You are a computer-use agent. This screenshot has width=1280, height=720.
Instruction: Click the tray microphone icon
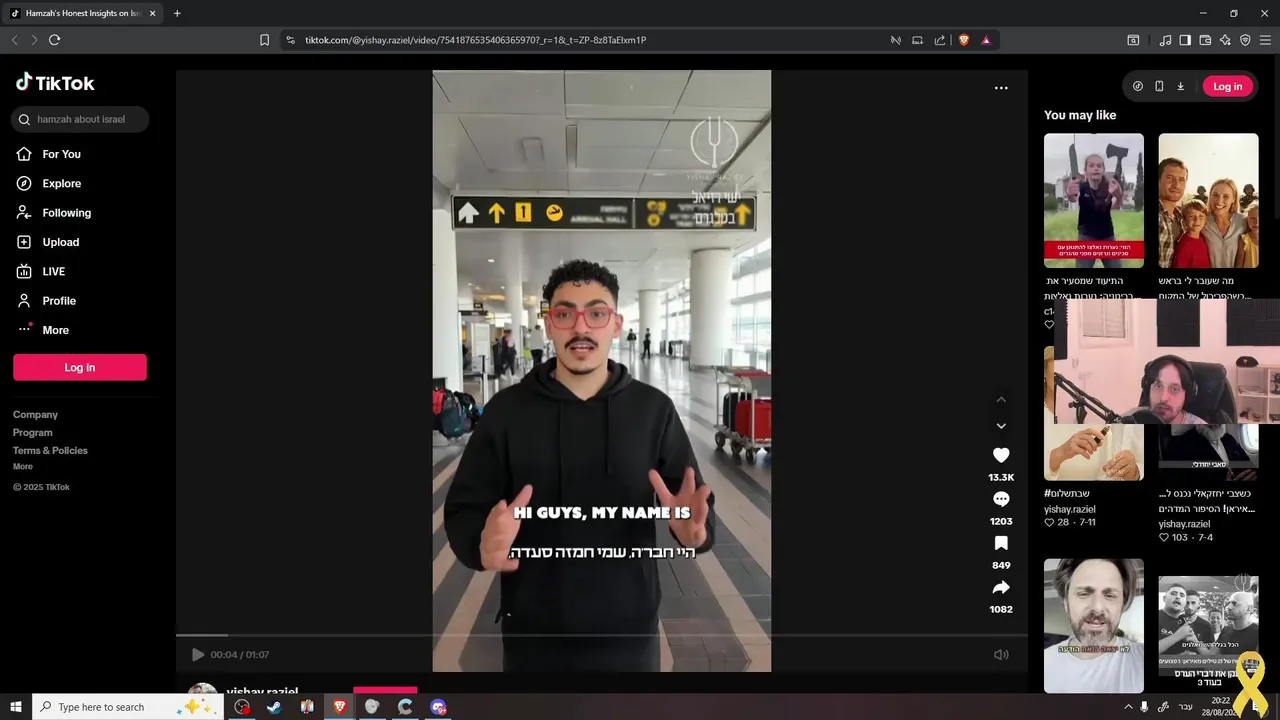[1145, 707]
